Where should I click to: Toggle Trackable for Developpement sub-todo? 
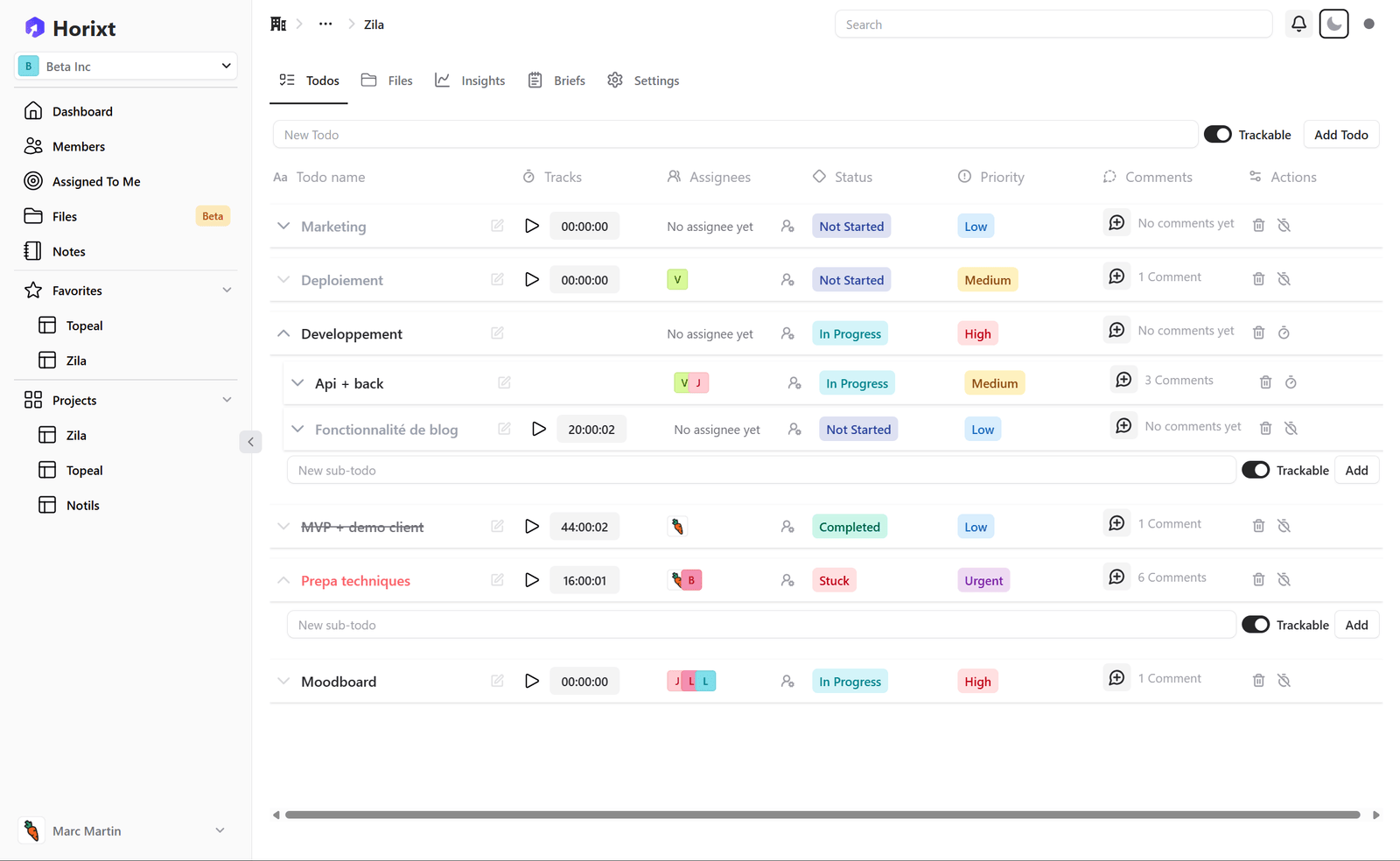pyautogui.click(x=1255, y=470)
